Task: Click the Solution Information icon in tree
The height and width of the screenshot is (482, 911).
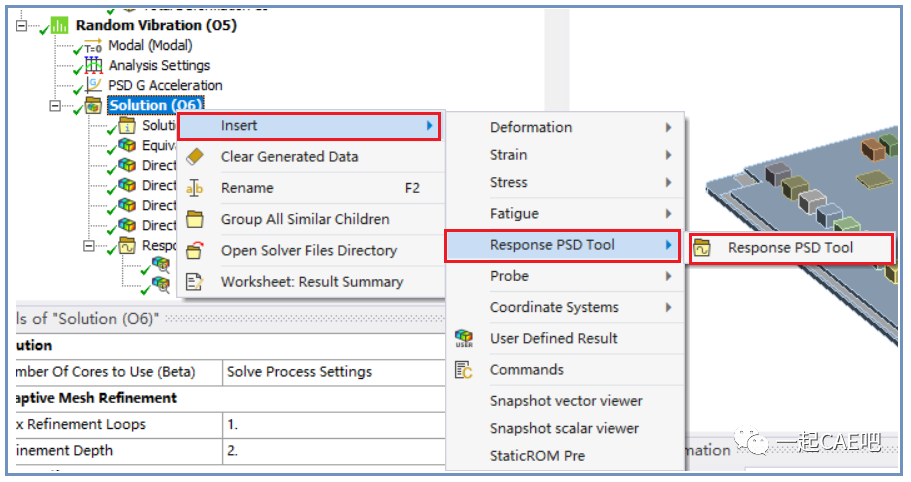Action: (127, 125)
